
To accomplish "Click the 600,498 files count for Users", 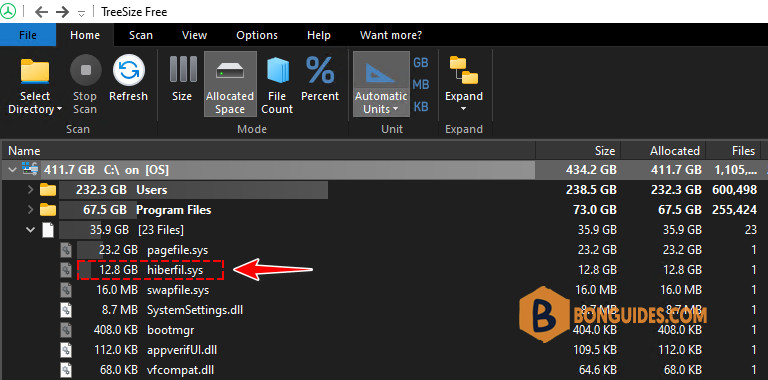I will (733, 190).
